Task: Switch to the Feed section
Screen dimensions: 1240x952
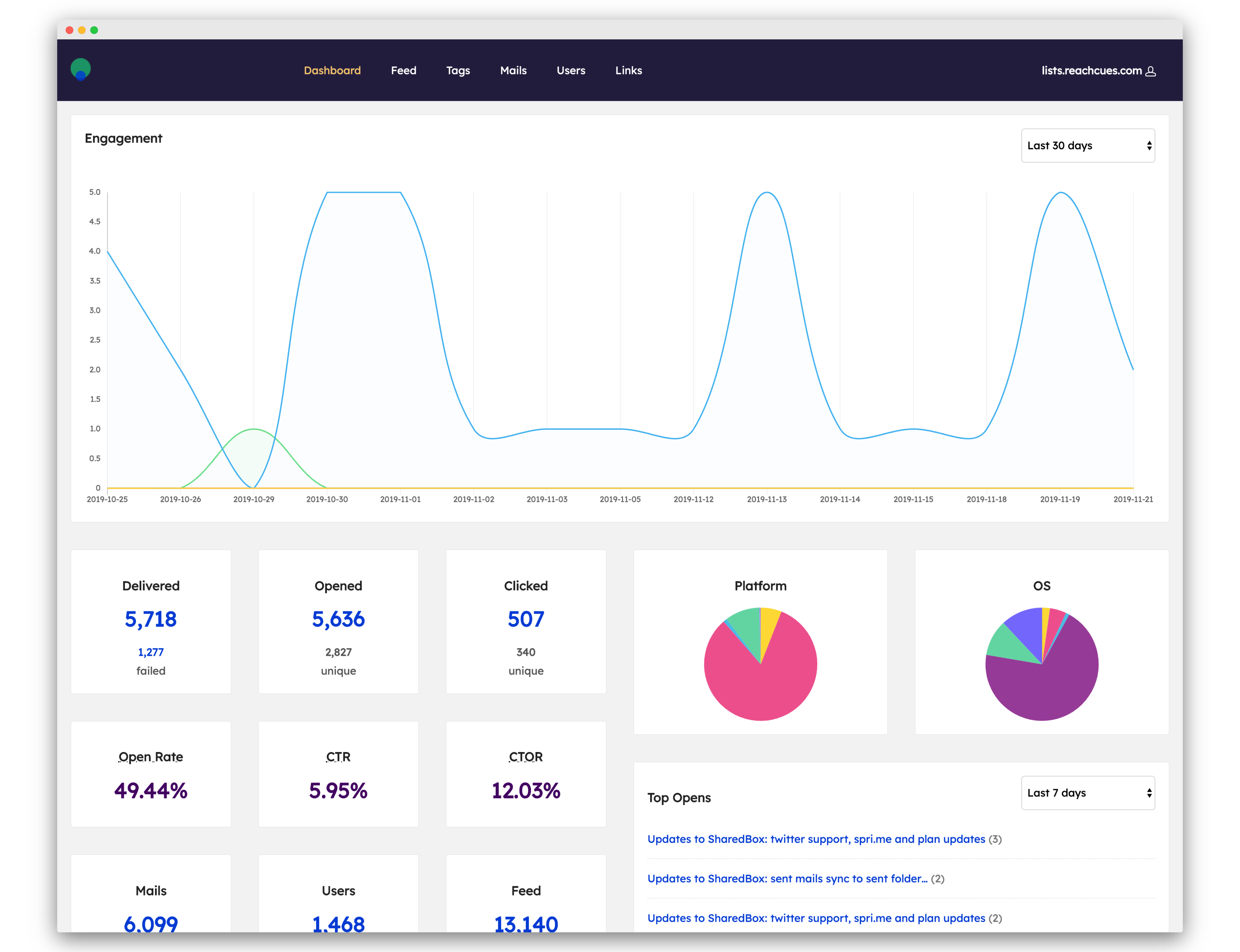Action: pos(403,70)
